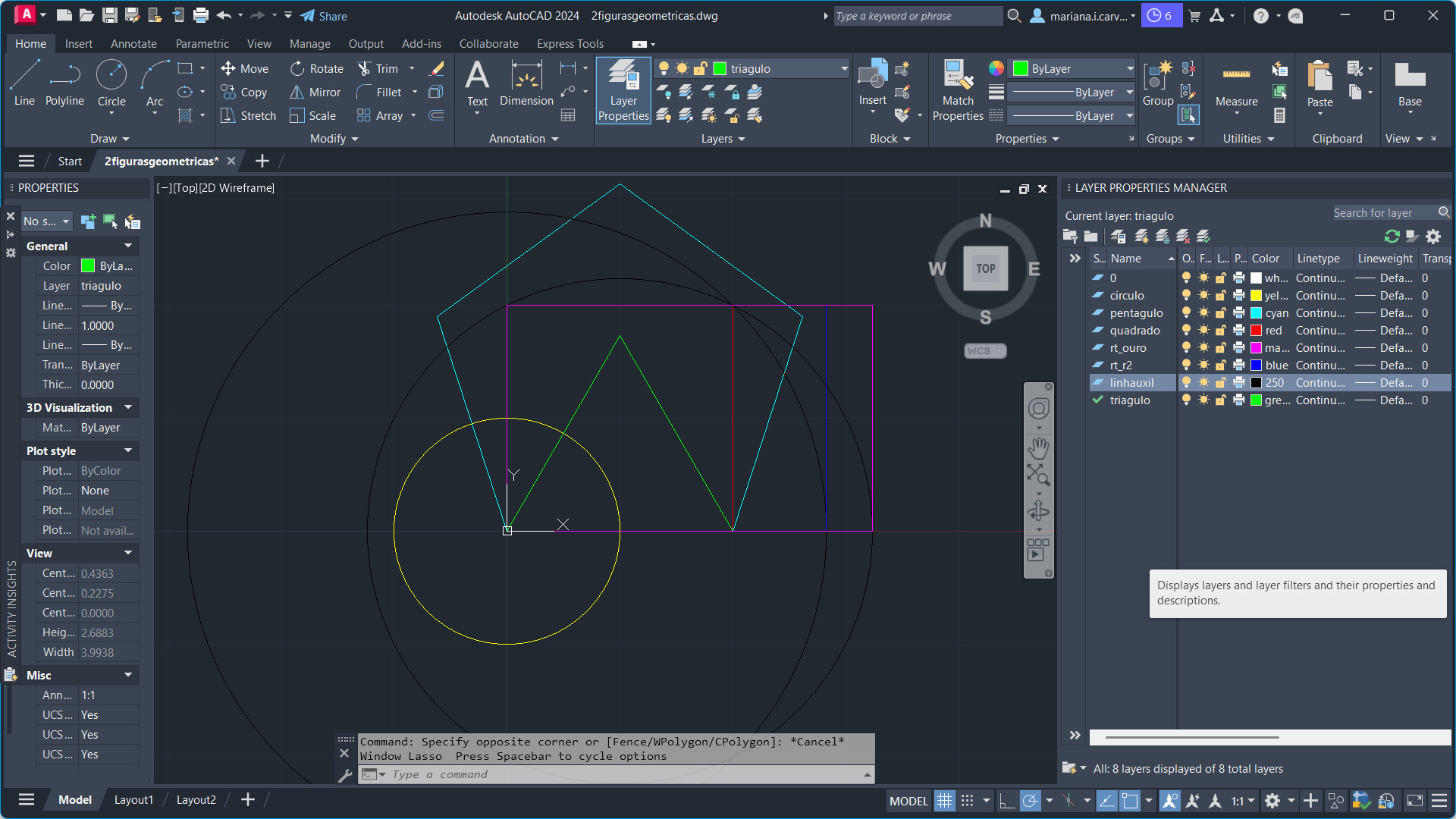The width and height of the screenshot is (1456, 819).
Task: Click the magenta color swatch of rt_ouro layer
Action: point(1257,347)
